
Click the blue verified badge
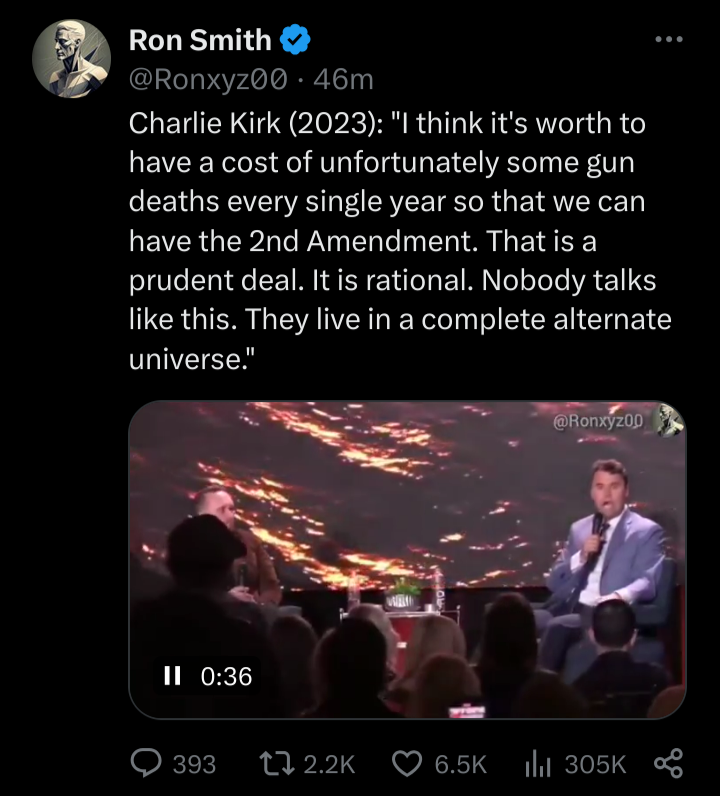(x=294, y=41)
